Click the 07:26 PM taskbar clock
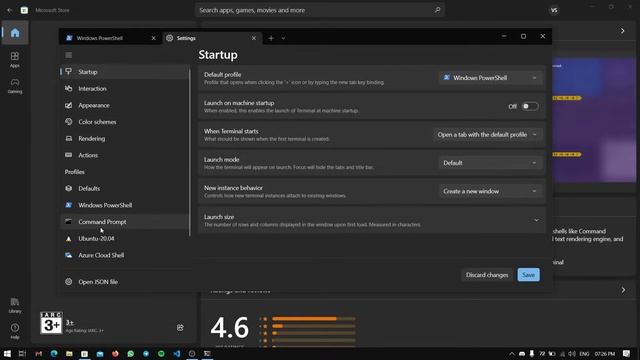Viewport: 640px width, 360px height. point(604,353)
